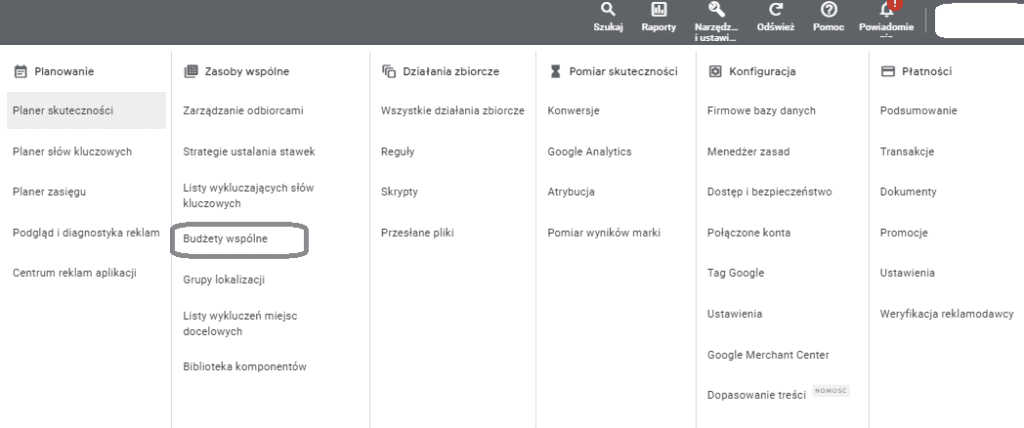Click the Konfiguracja settings icon
This screenshot has height=428, width=1024.
coord(715,71)
